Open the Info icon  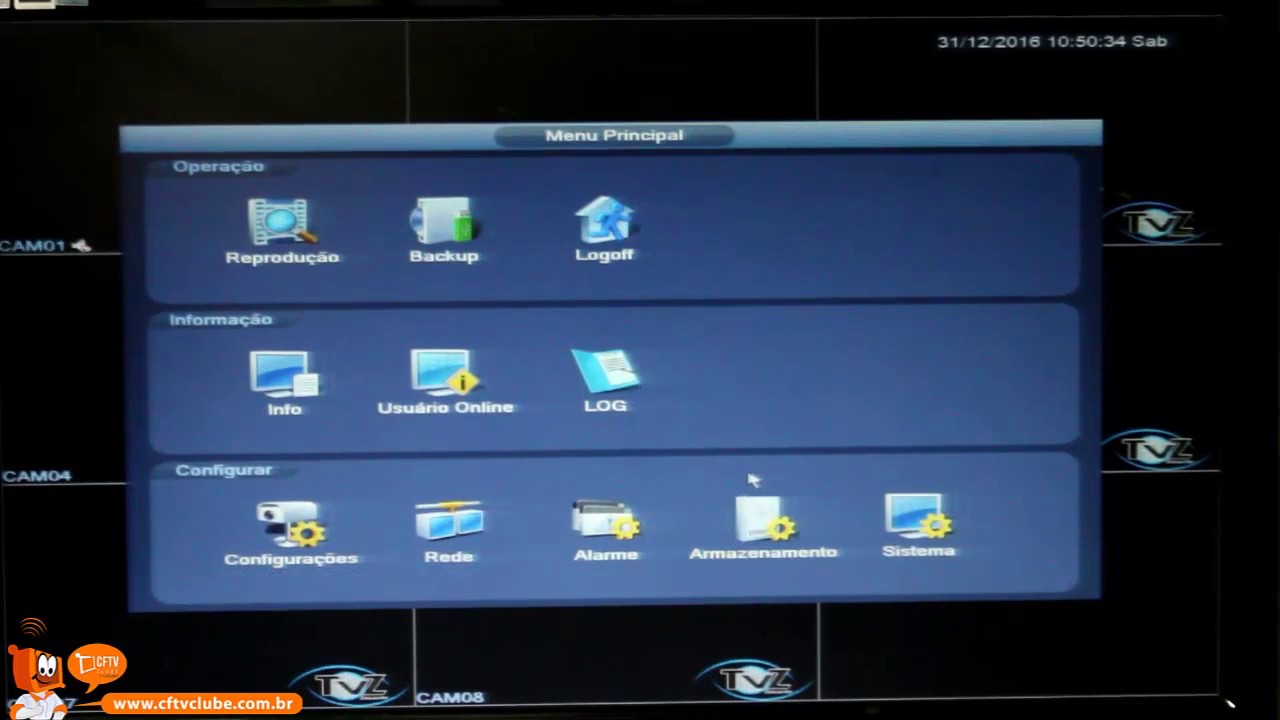[x=284, y=374]
